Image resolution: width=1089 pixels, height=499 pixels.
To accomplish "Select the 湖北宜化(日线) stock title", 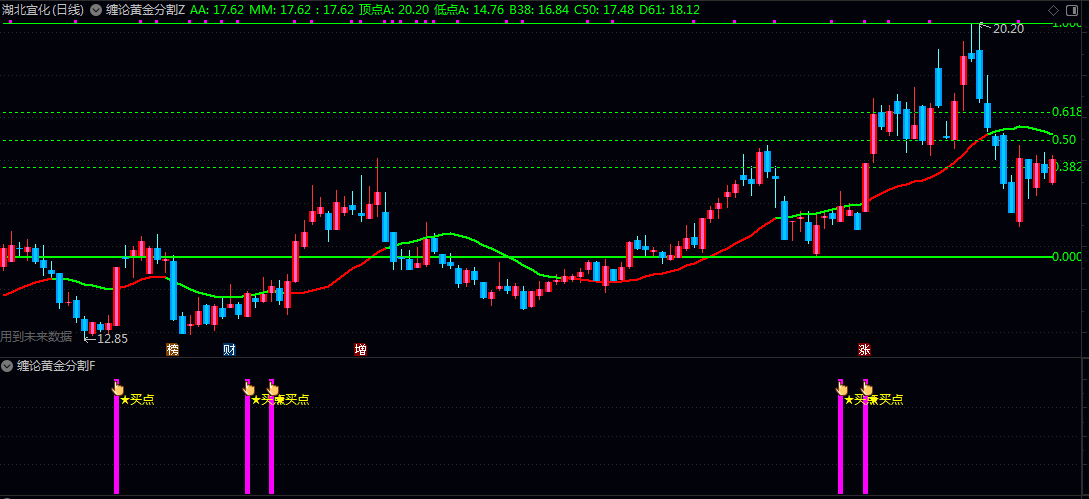I will coord(43,10).
